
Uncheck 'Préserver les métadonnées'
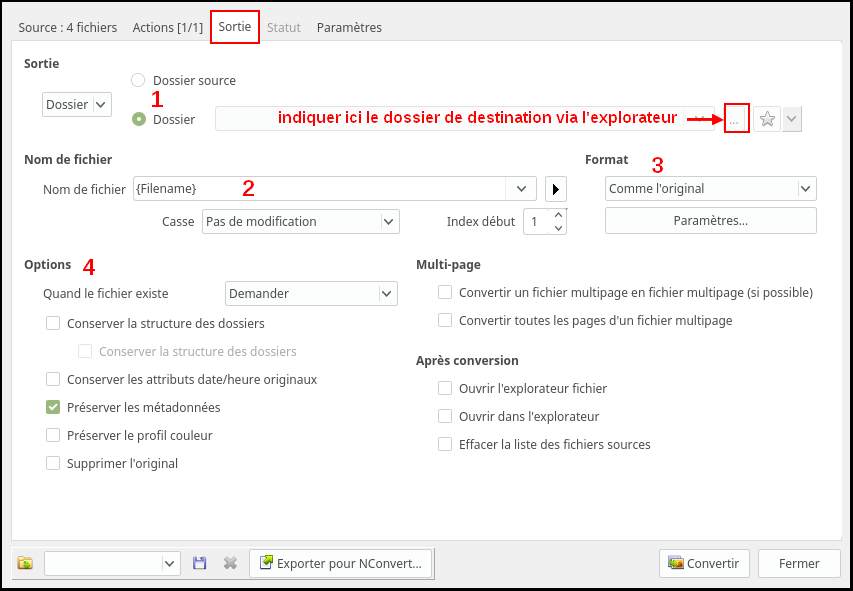click(x=53, y=407)
